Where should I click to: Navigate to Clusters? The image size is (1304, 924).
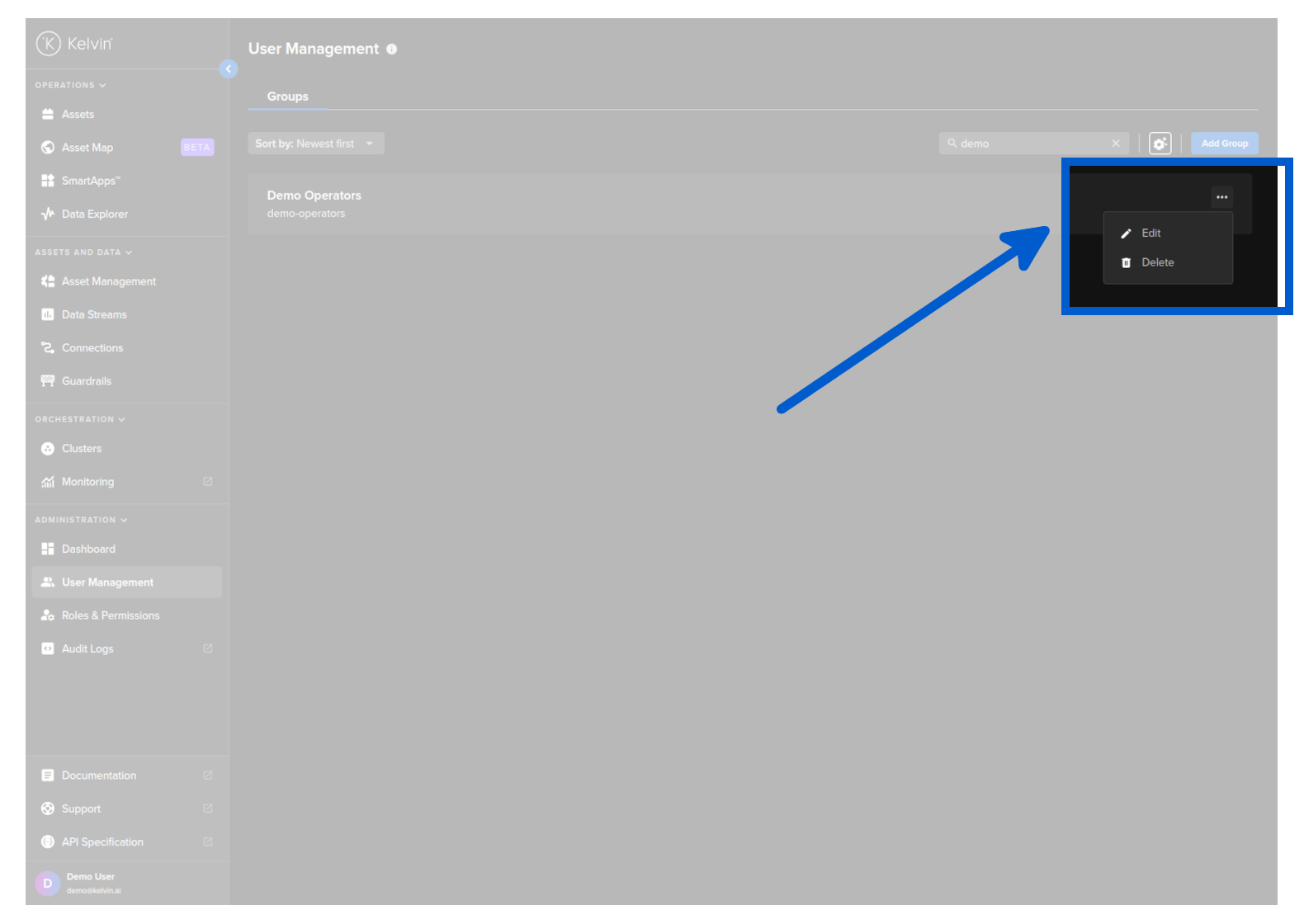81,449
